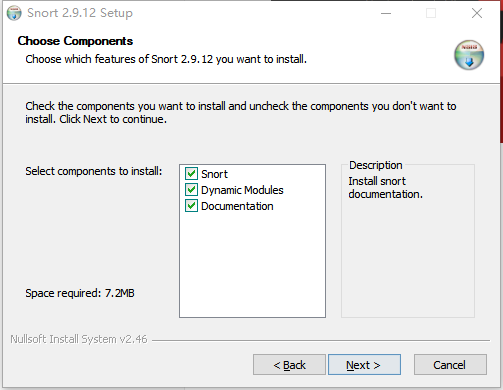The image size is (503, 390).
Task: Click the Snort 2.9.12 Setup title text
Action: click(x=80, y=13)
